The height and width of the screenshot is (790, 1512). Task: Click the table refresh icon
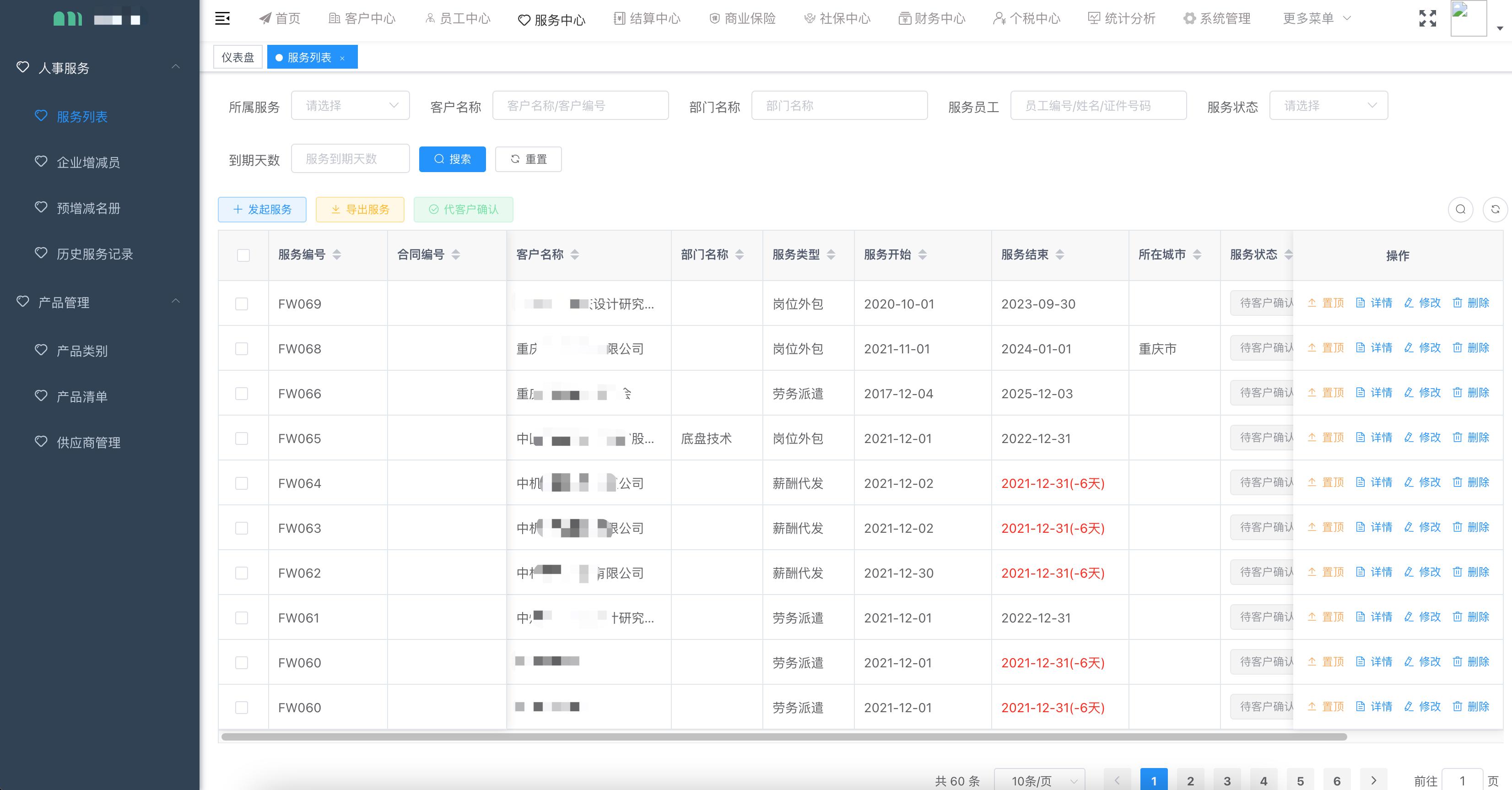pos(1496,209)
